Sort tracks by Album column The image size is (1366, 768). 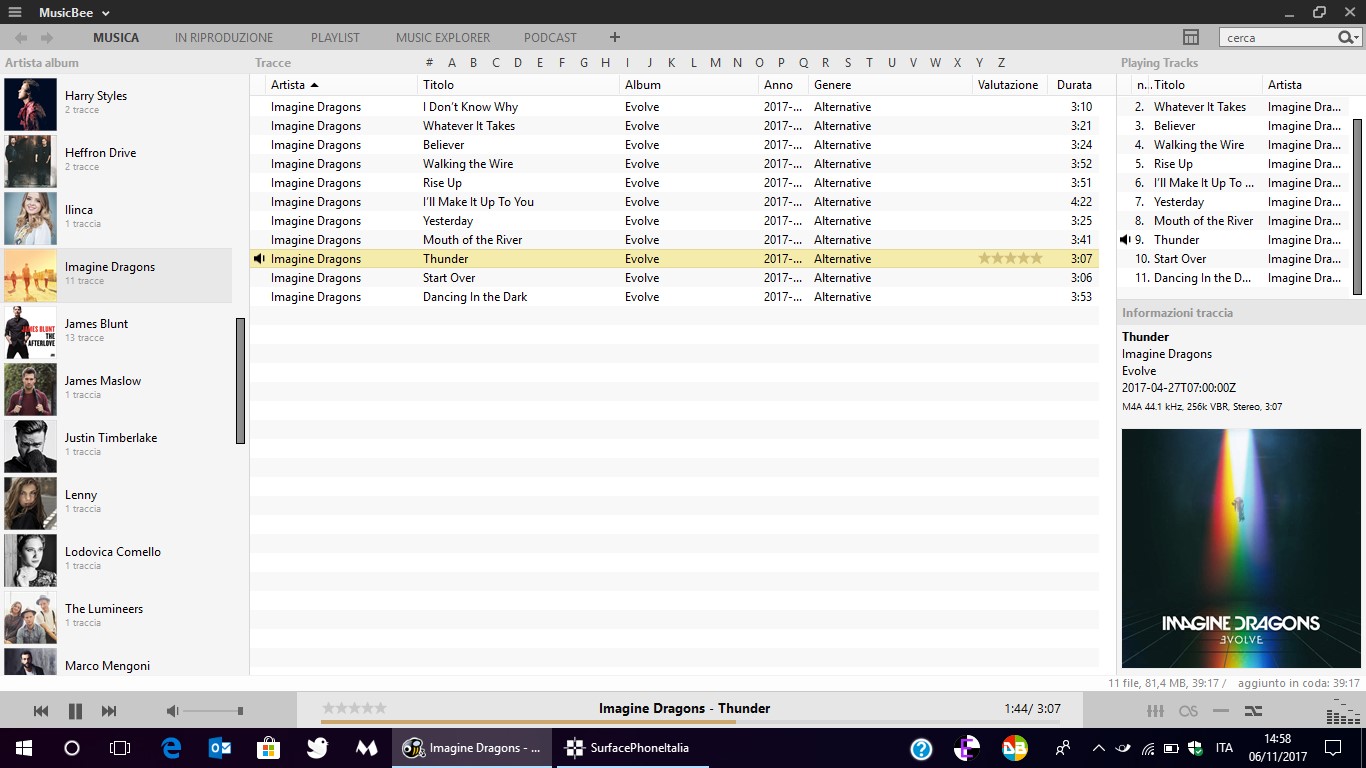(689, 85)
